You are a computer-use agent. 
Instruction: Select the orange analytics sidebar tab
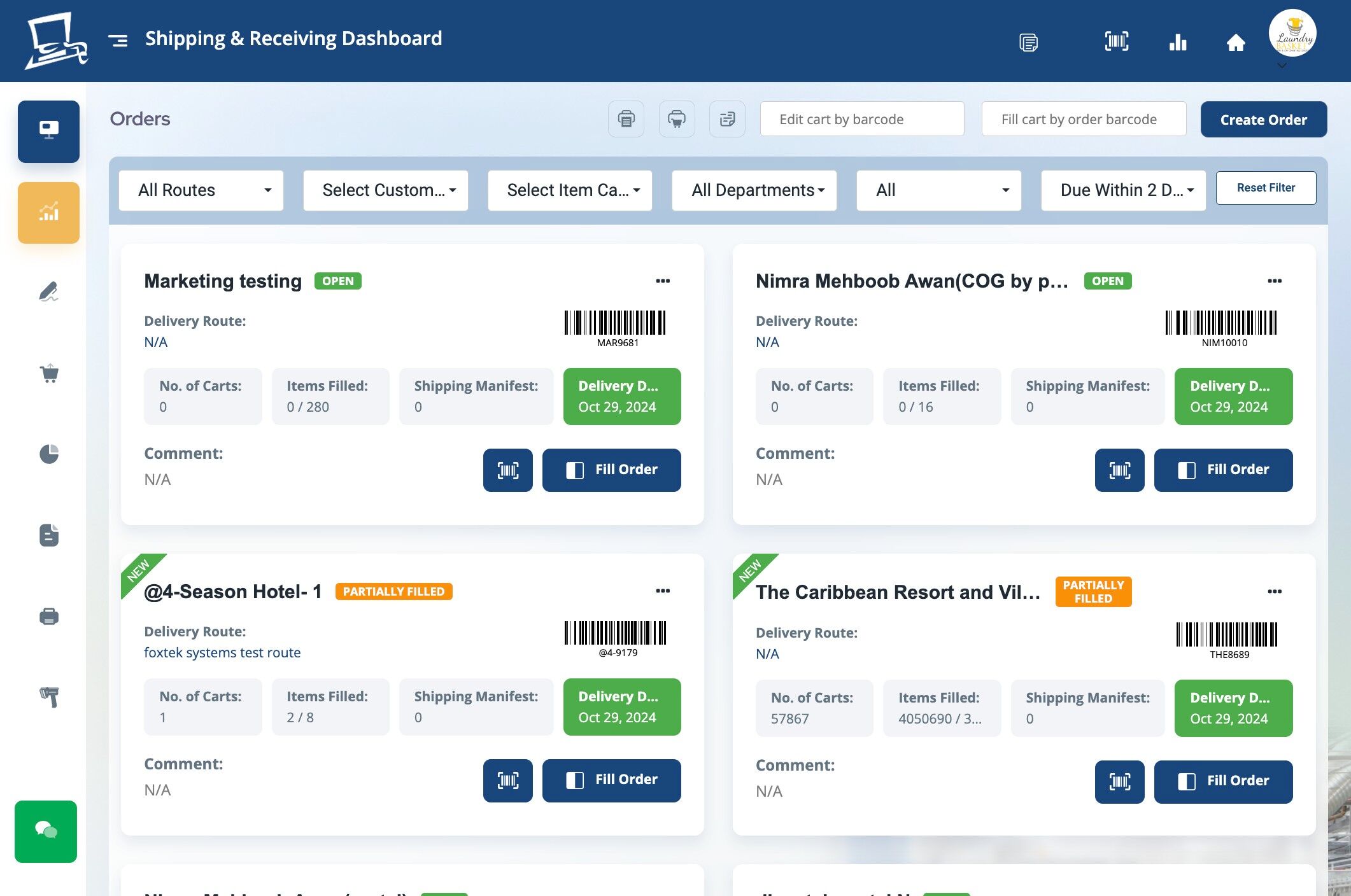pos(49,213)
